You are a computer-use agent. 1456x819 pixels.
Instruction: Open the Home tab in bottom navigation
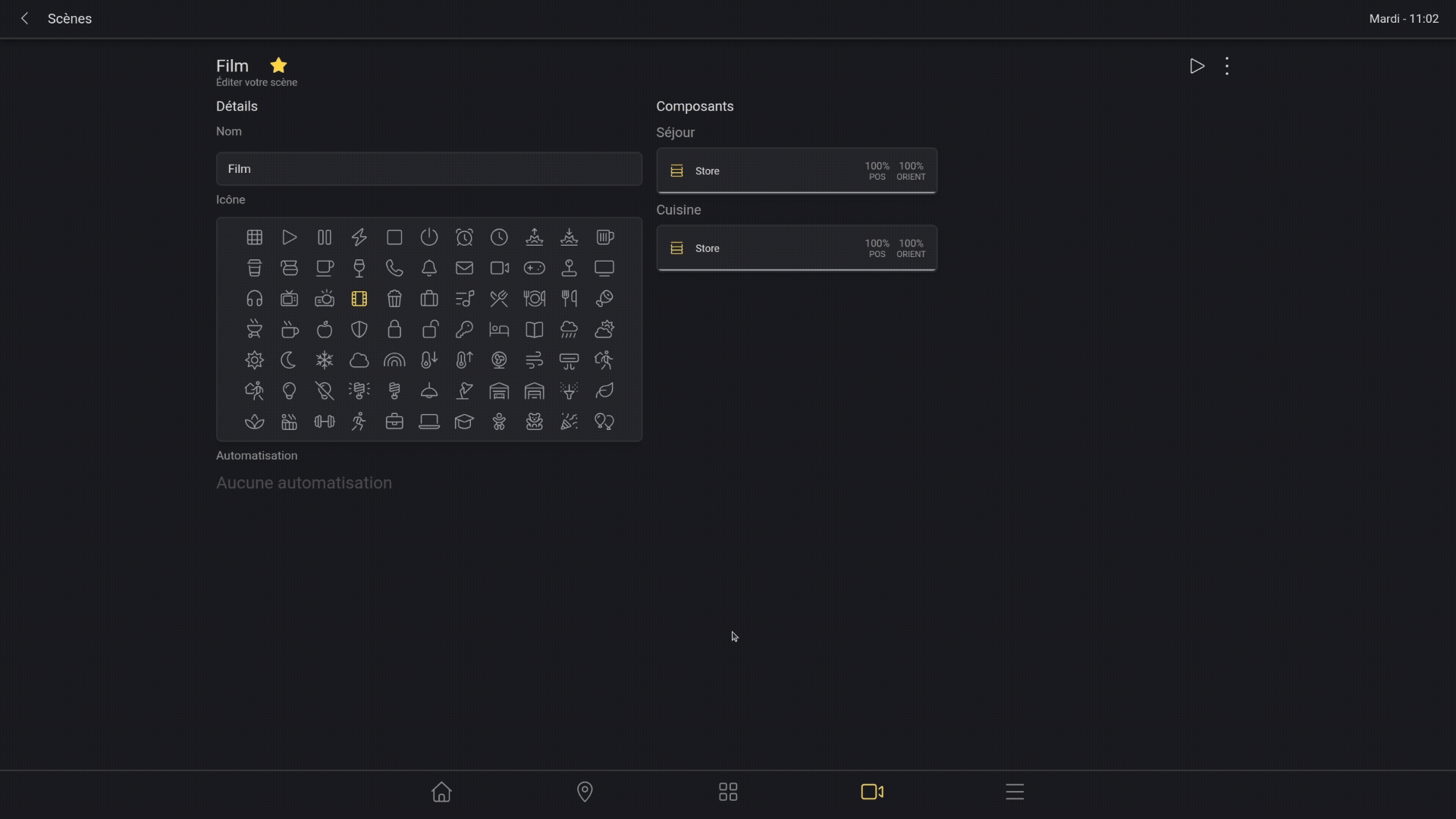441,792
